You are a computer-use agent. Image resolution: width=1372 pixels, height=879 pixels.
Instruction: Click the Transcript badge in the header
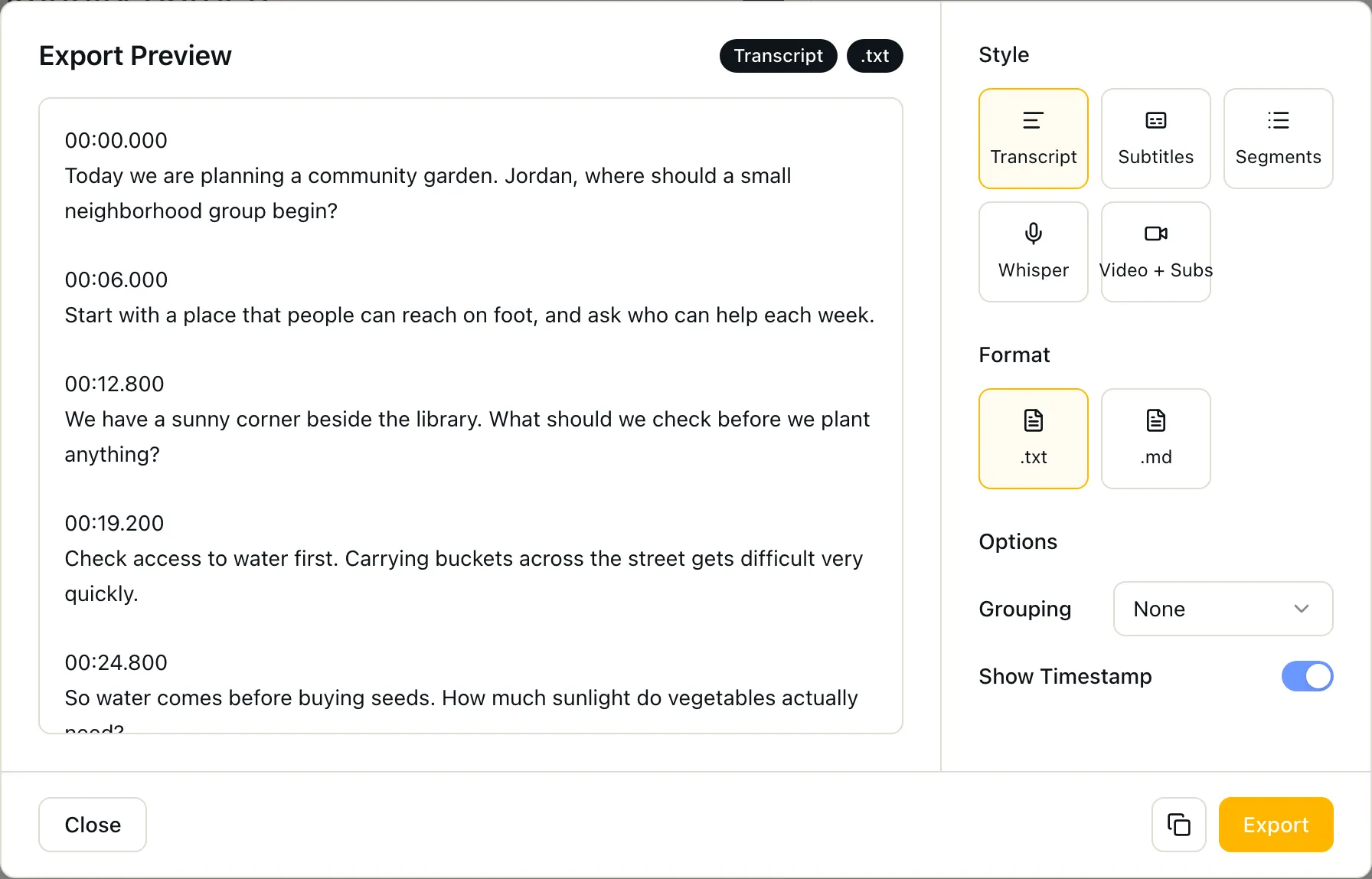(x=778, y=56)
